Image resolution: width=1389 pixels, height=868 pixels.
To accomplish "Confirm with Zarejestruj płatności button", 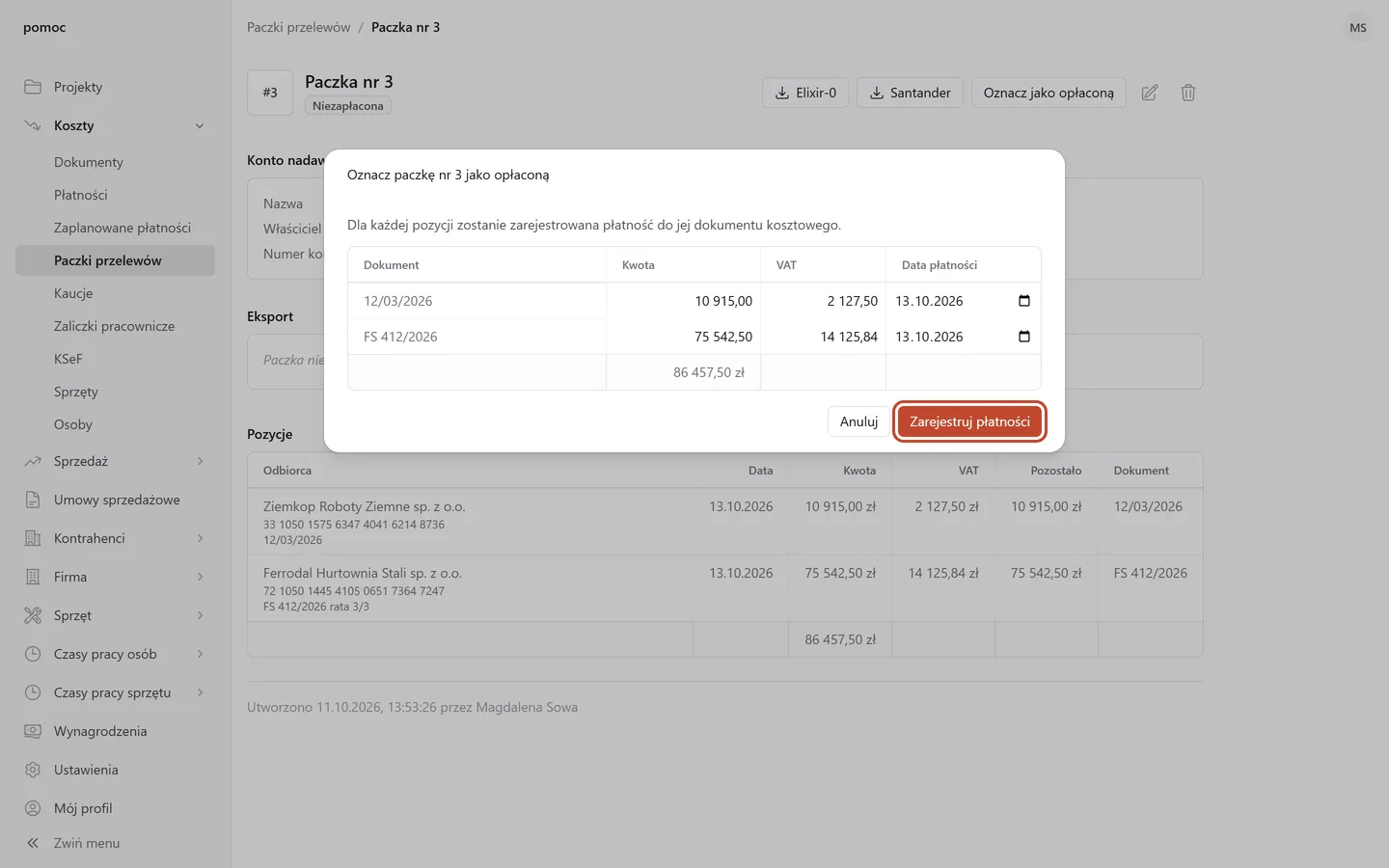I will 969,421.
